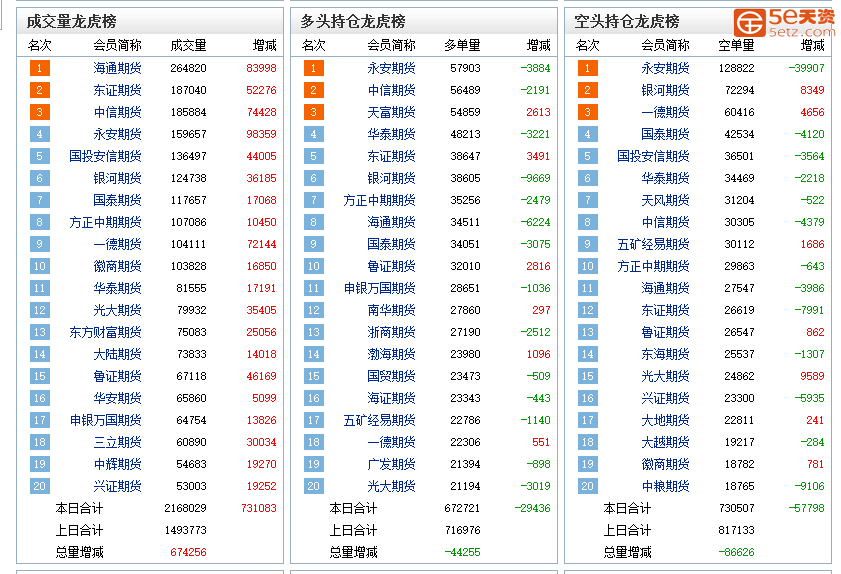Screen dimensions: 841x574
Task: Select the 128822 空单量 value
Action: [736, 68]
